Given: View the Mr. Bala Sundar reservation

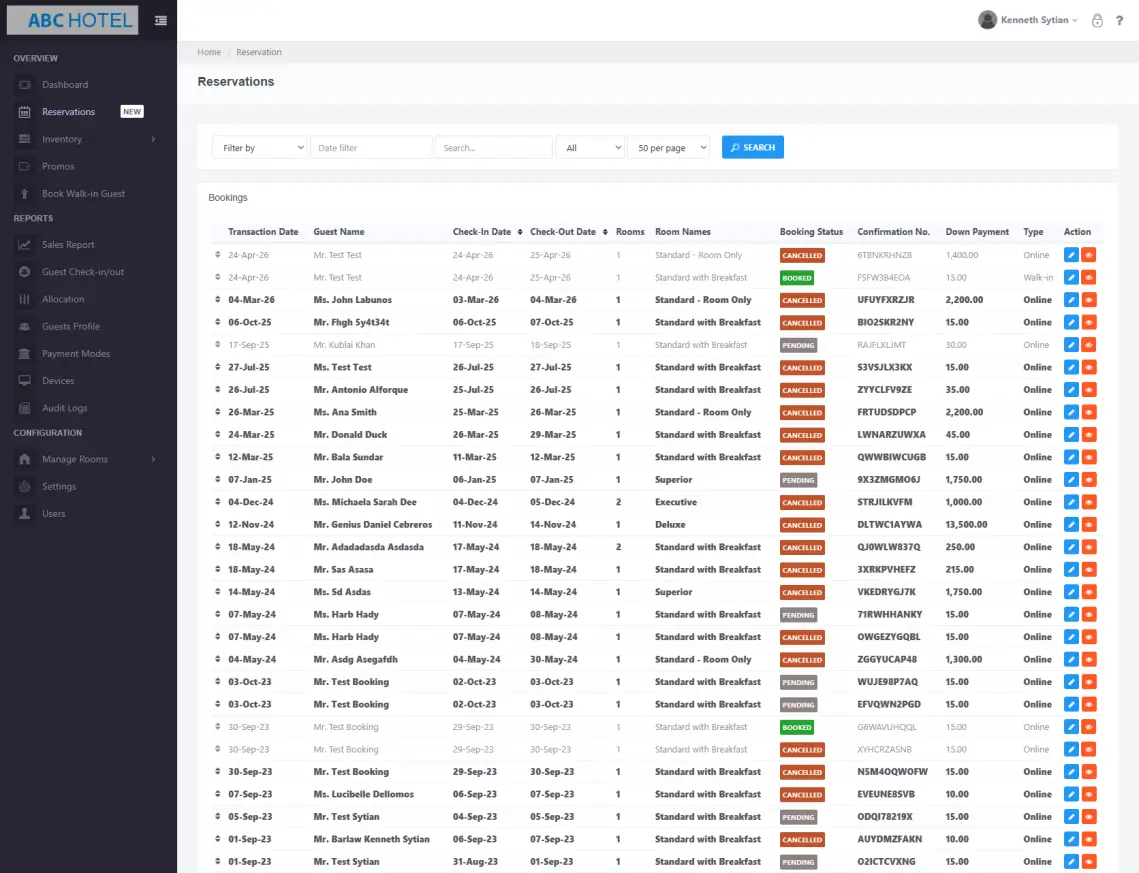Looking at the screenshot, I should tap(1089, 458).
